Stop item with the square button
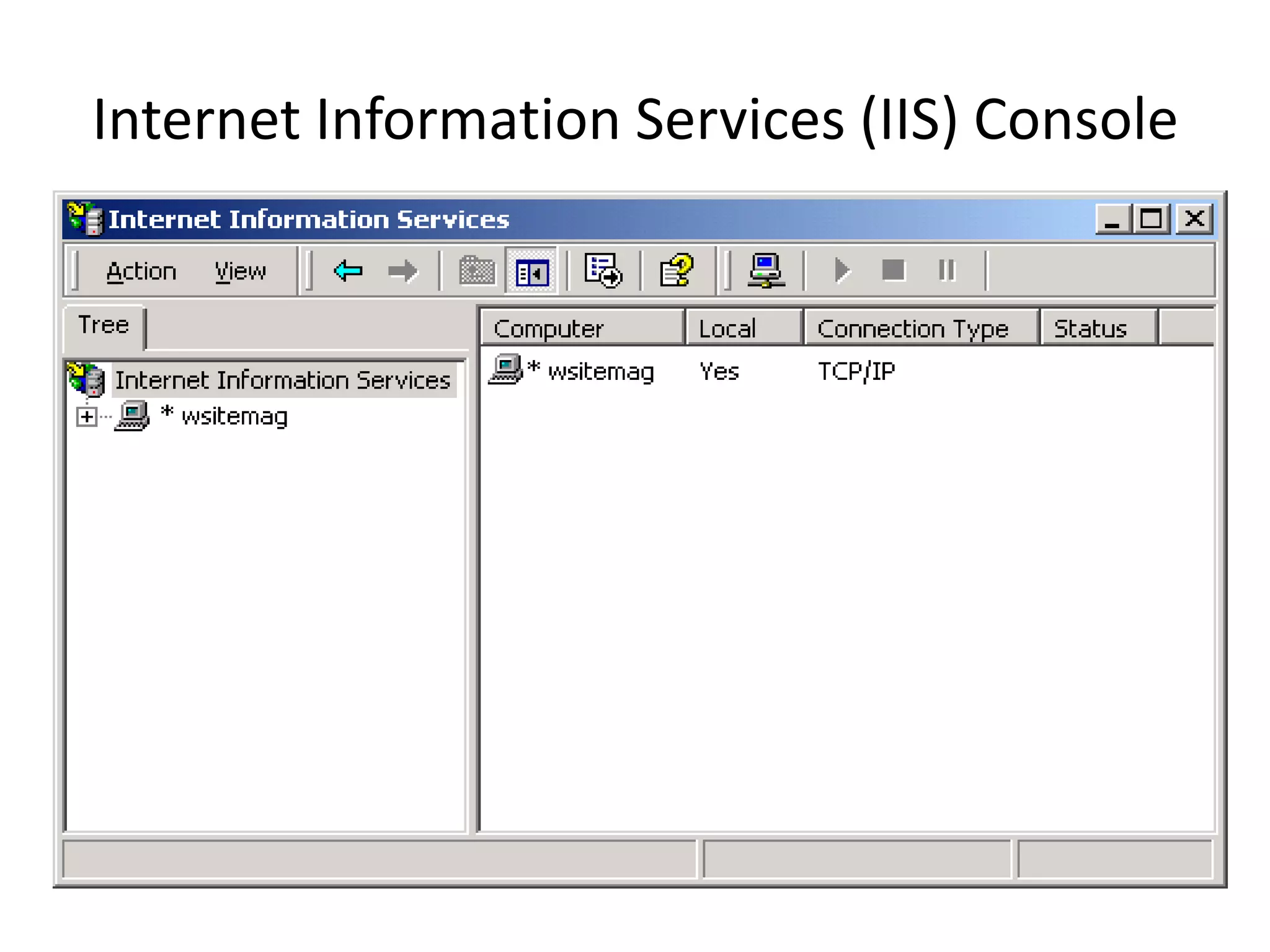This screenshot has height=952, width=1270. [894, 270]
